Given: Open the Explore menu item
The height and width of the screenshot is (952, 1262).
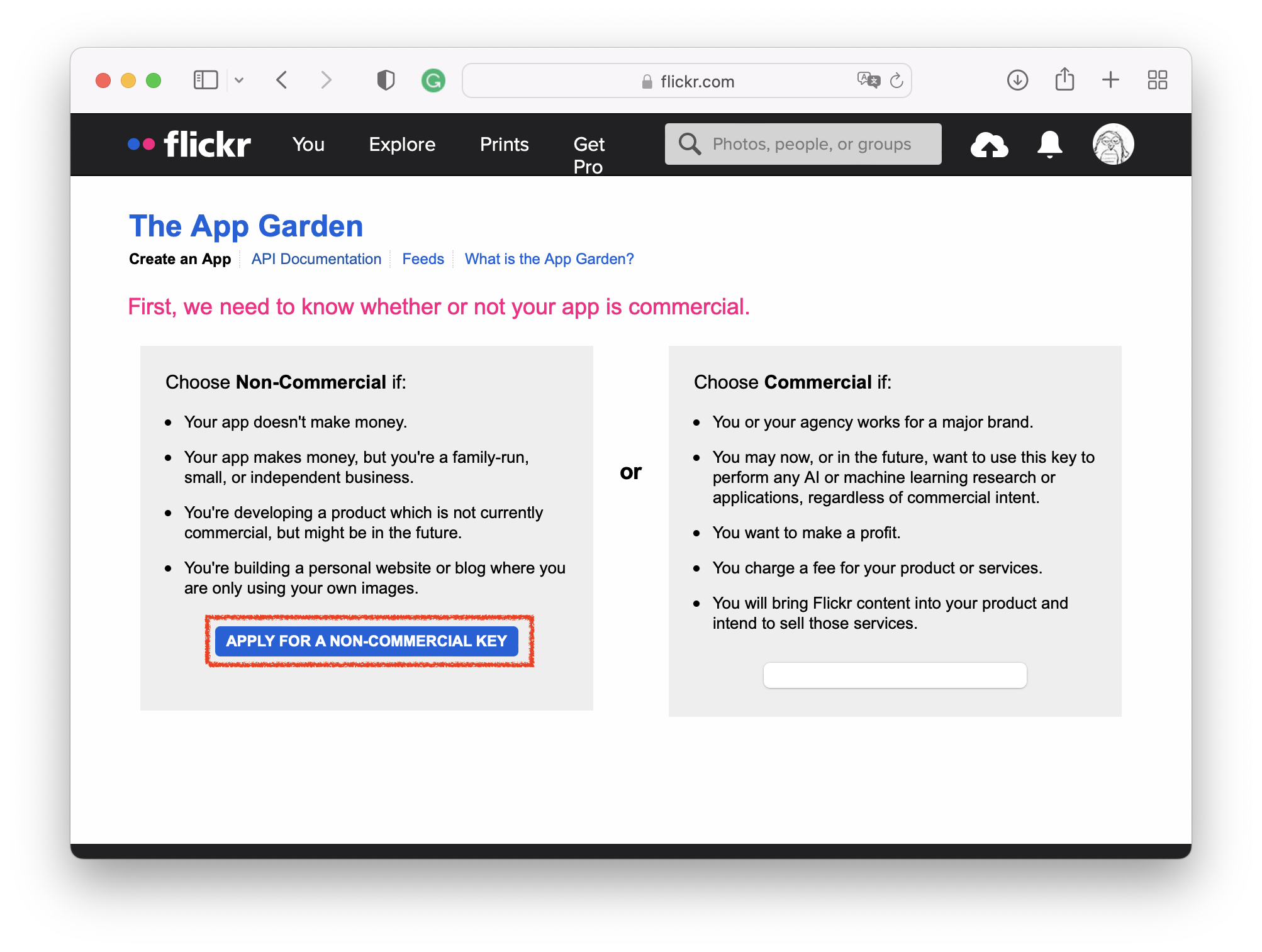Looking at the screenshot, I should [402, 144].
